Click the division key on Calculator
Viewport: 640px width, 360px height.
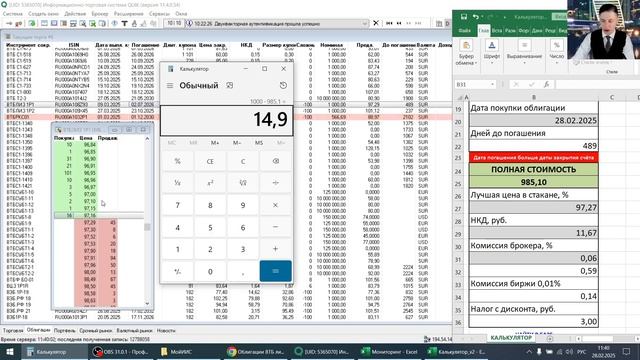276,183
